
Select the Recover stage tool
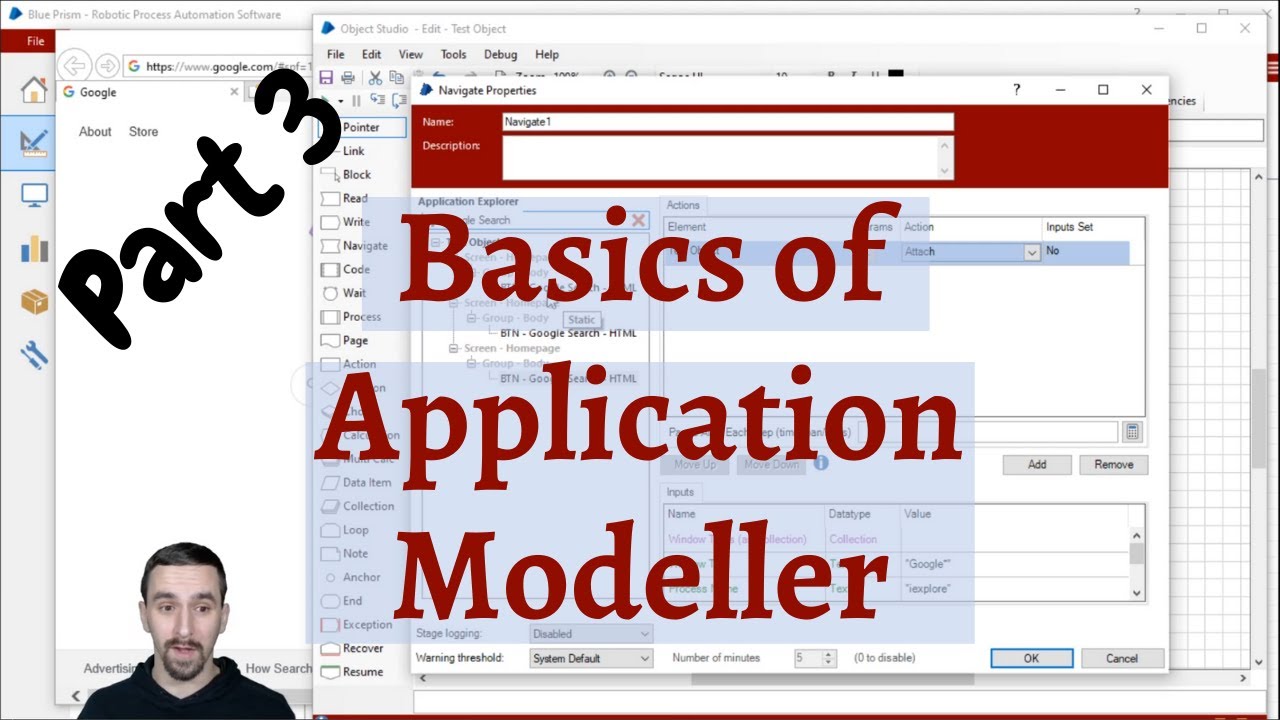(351, 648)
